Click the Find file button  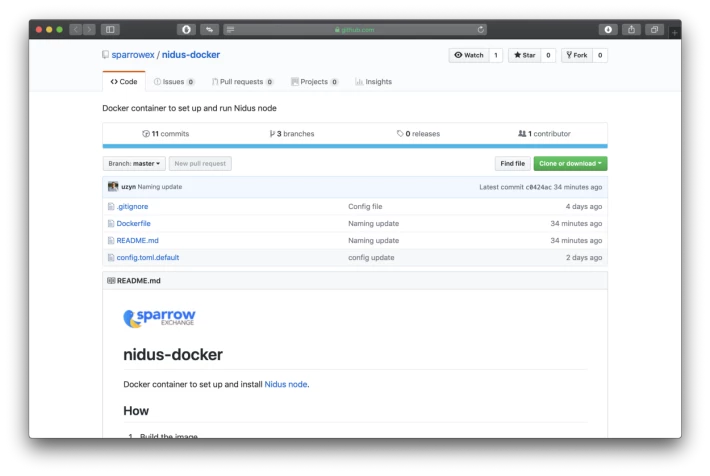[513, 163]
